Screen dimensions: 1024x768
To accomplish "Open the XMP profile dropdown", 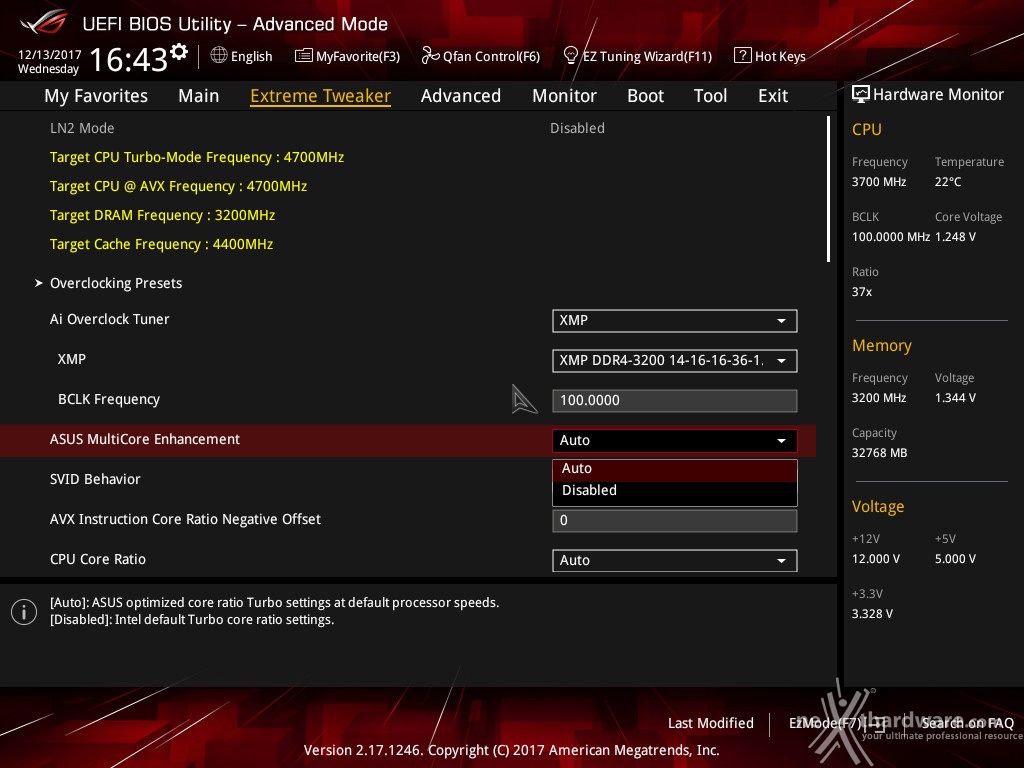I will pyautogui.click(x=675, y=360).
